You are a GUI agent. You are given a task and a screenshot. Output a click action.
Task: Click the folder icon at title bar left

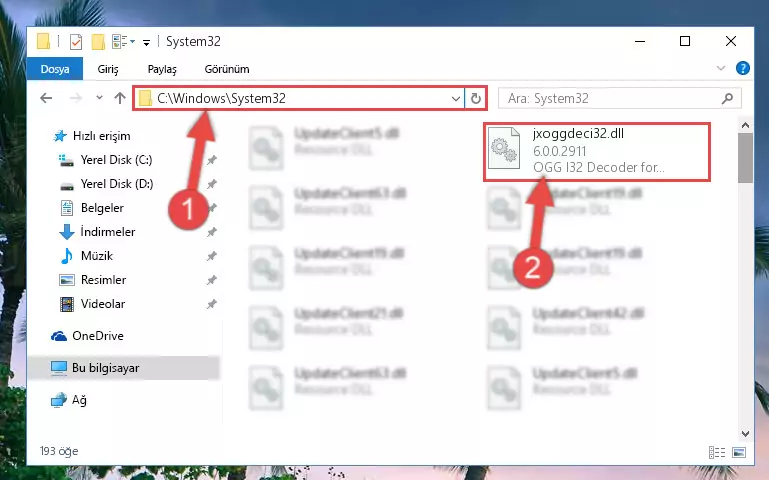click(44, 41)
